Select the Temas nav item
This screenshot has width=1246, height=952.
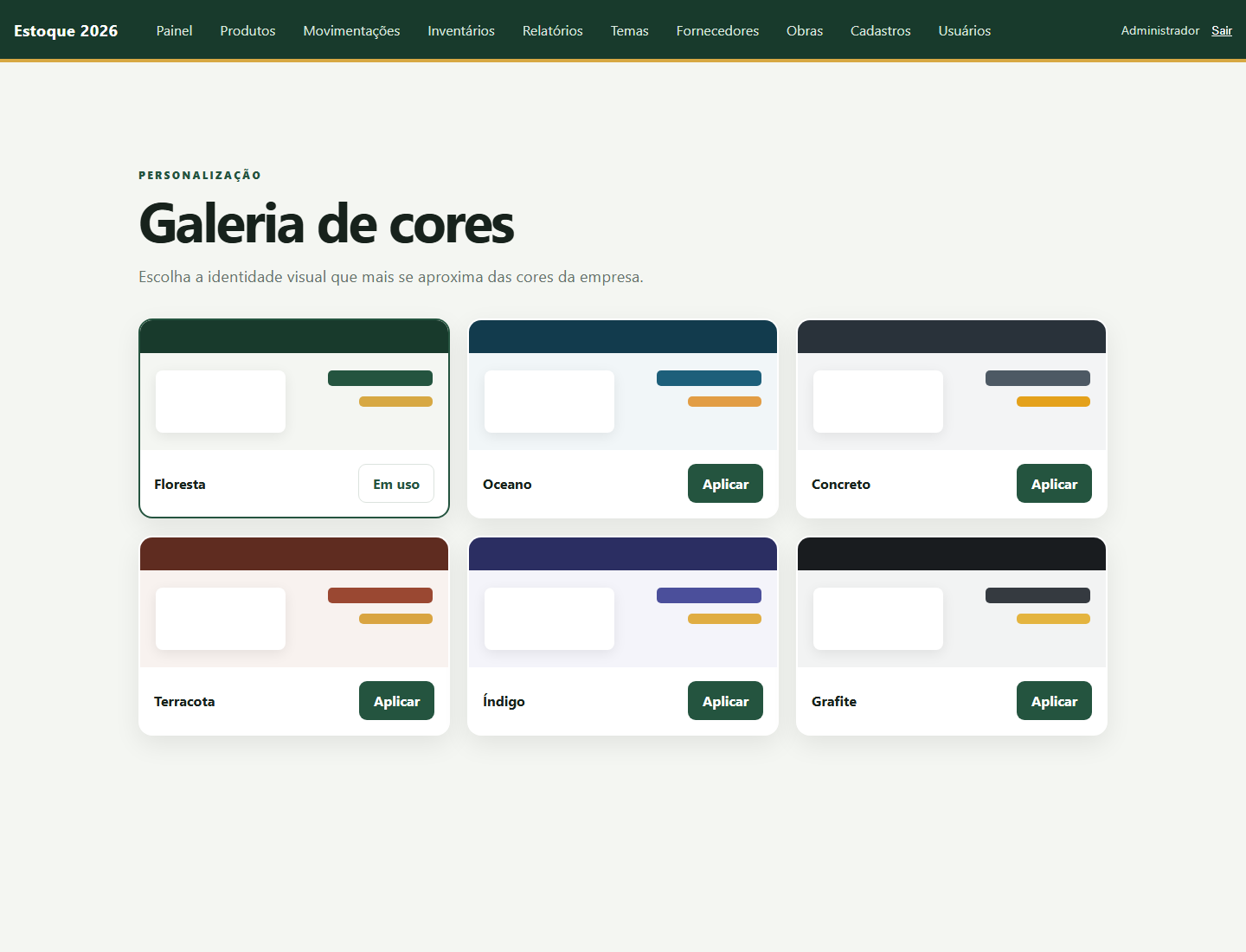(x=630, y=30)
